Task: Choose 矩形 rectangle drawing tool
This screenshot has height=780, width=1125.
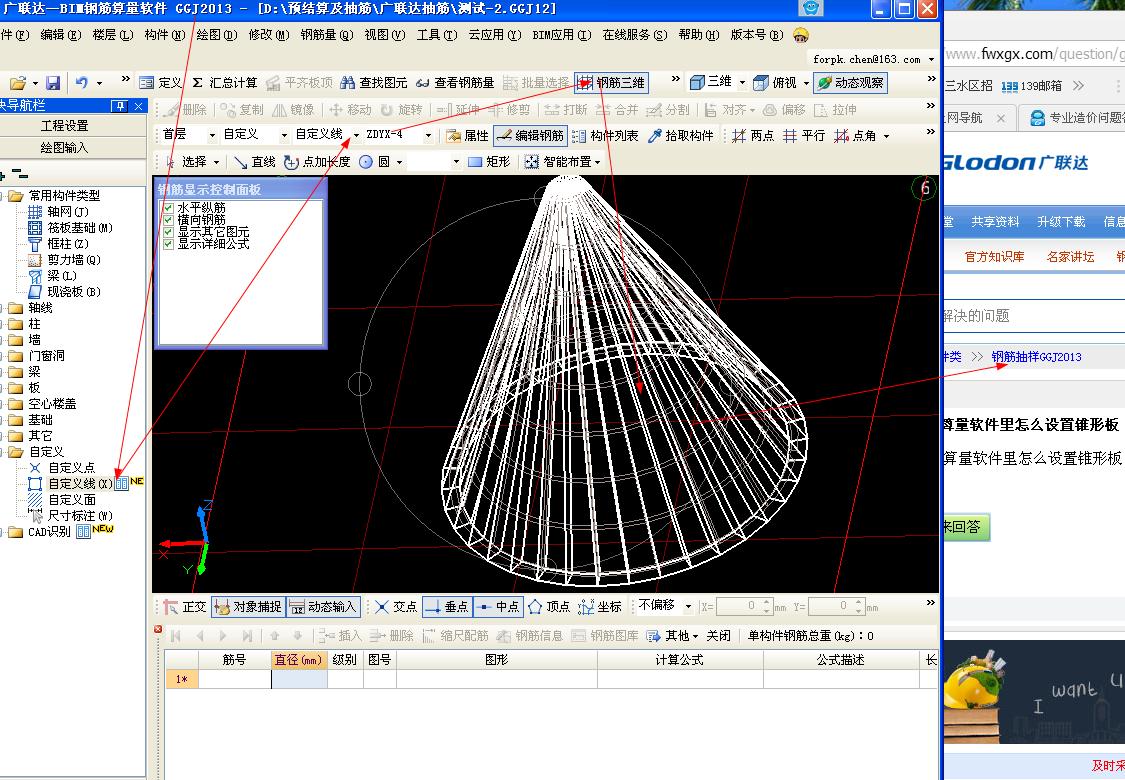Action: 489,162
